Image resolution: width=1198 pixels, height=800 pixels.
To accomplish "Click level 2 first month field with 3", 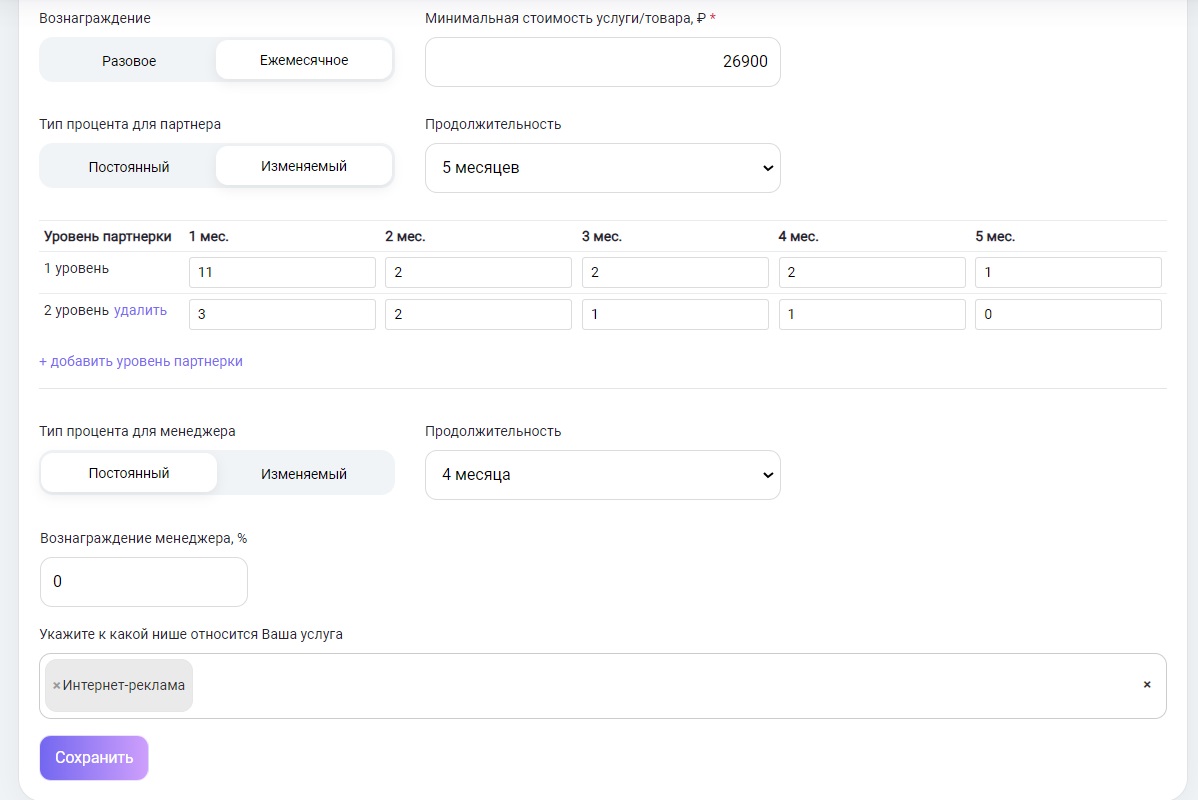I will coord(282,314).
